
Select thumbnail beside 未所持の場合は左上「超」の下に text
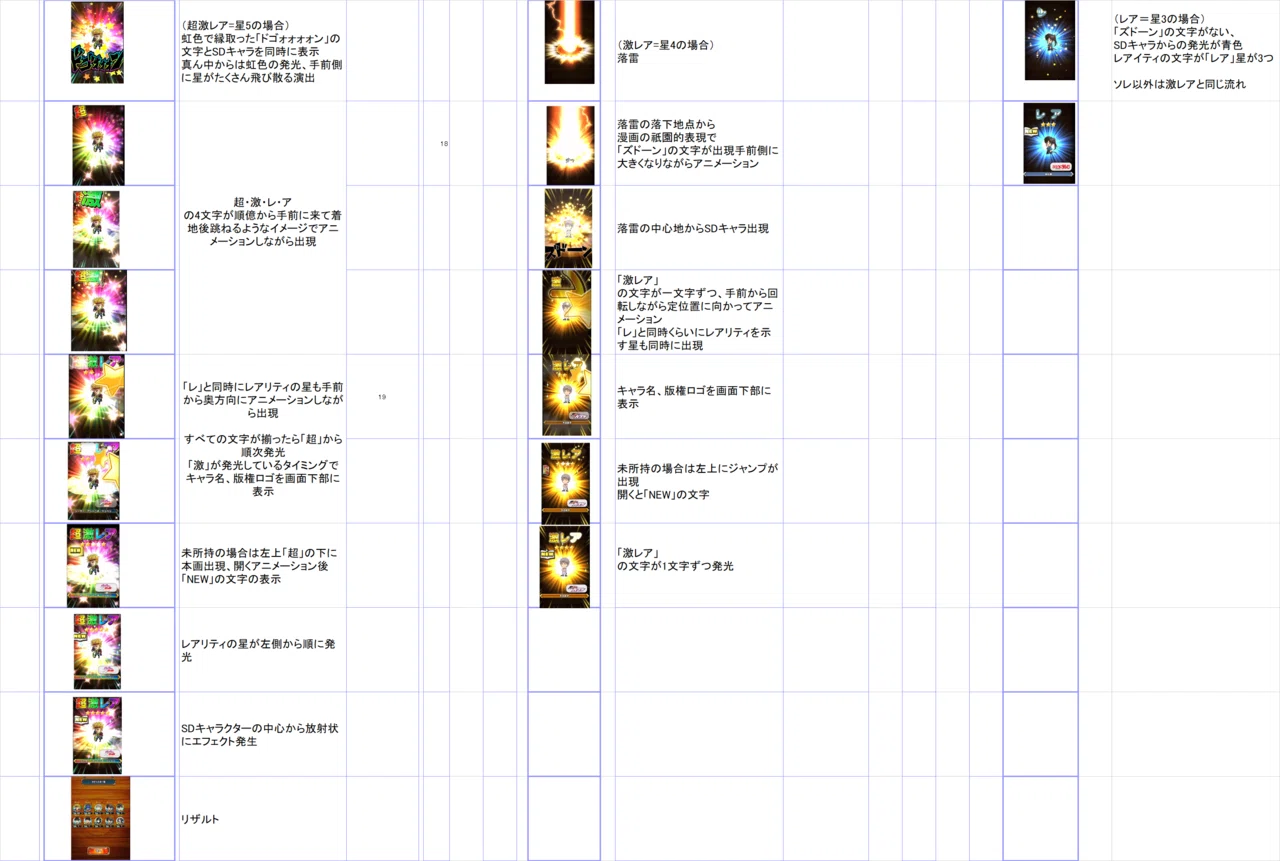(93, 566)
